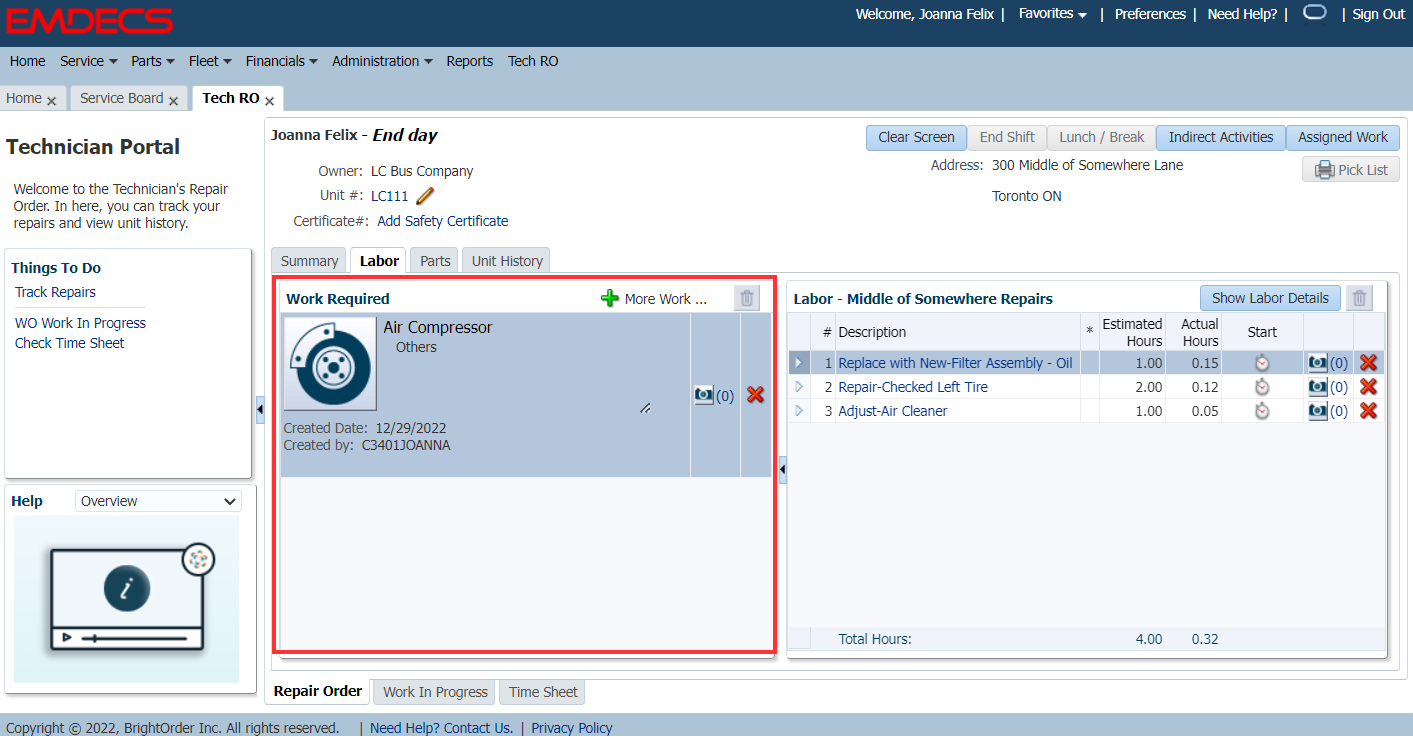This screenshot has height=736, width=1413.
Task: Click the Air Compressor brake disc image
Action: pyautogui.click(x=330, y=364)
